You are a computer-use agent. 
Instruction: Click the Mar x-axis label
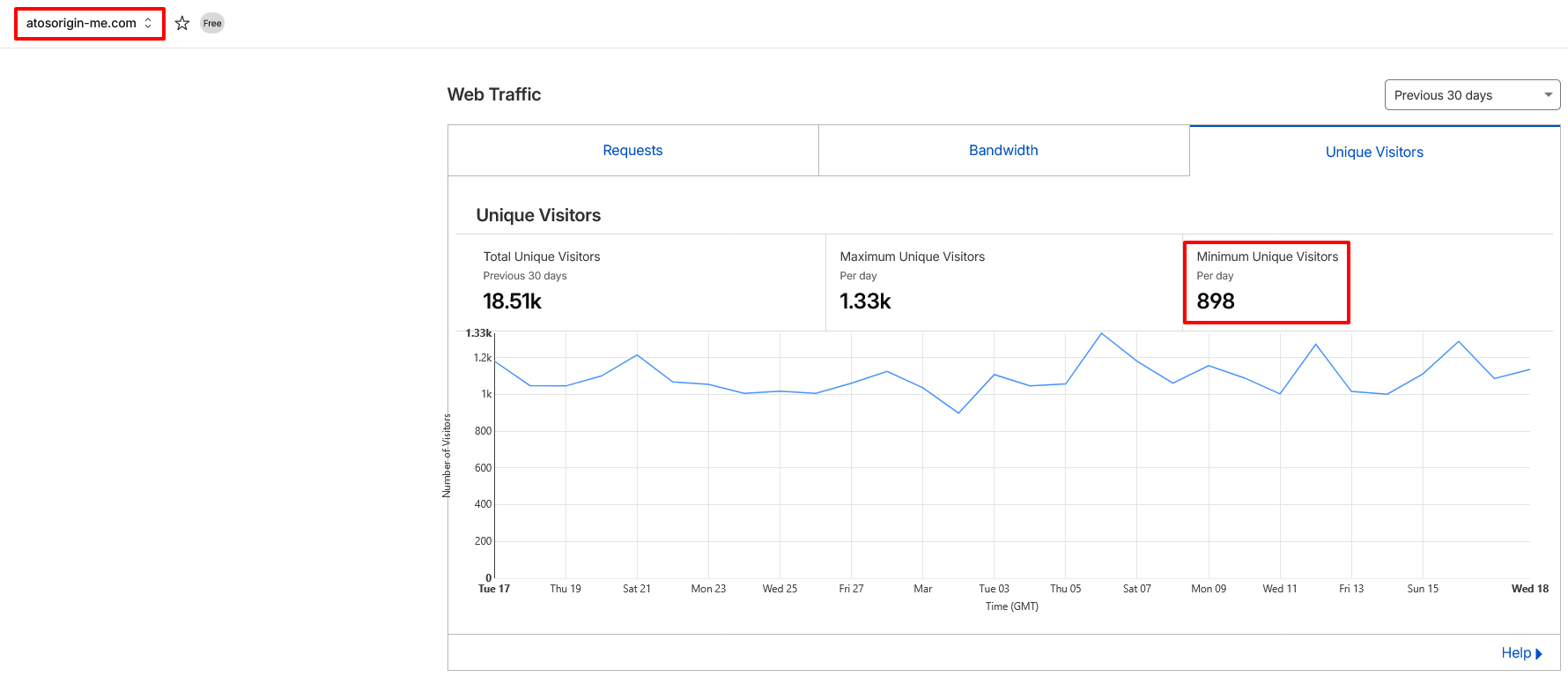(x=922, y=589)
